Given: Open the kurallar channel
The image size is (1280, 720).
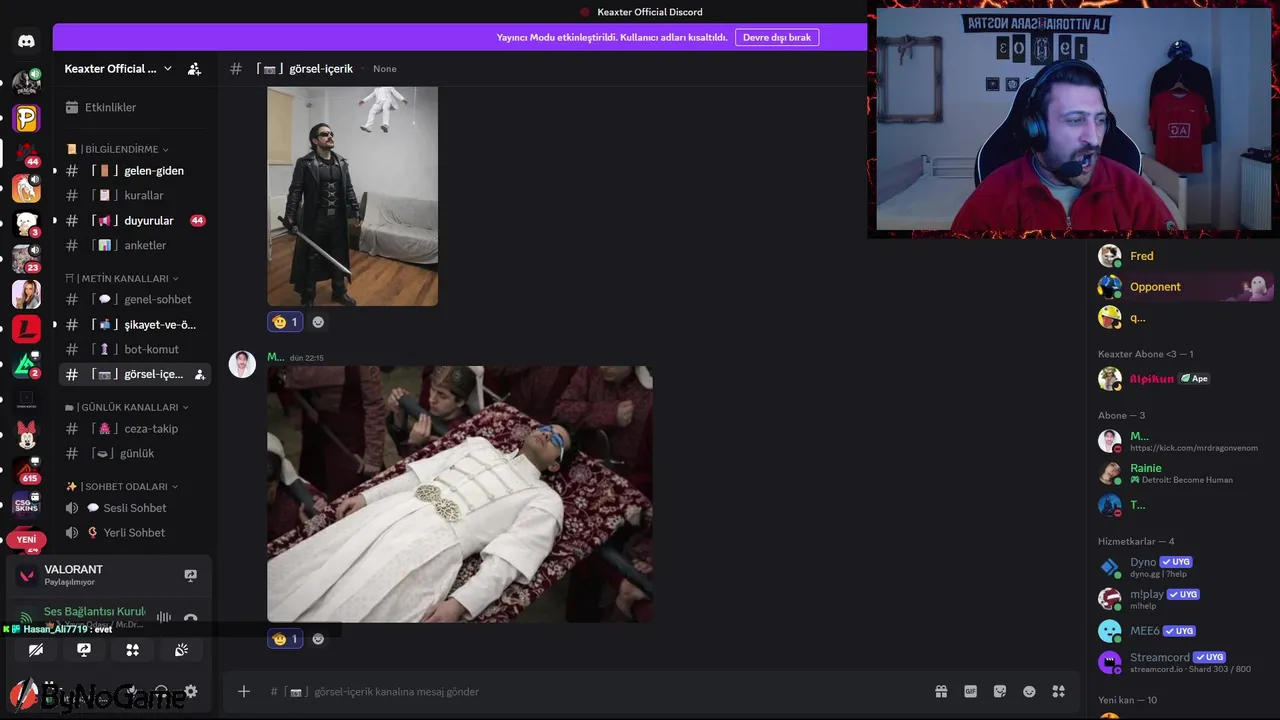Looking at the screenshot, I should coord(135,195).
